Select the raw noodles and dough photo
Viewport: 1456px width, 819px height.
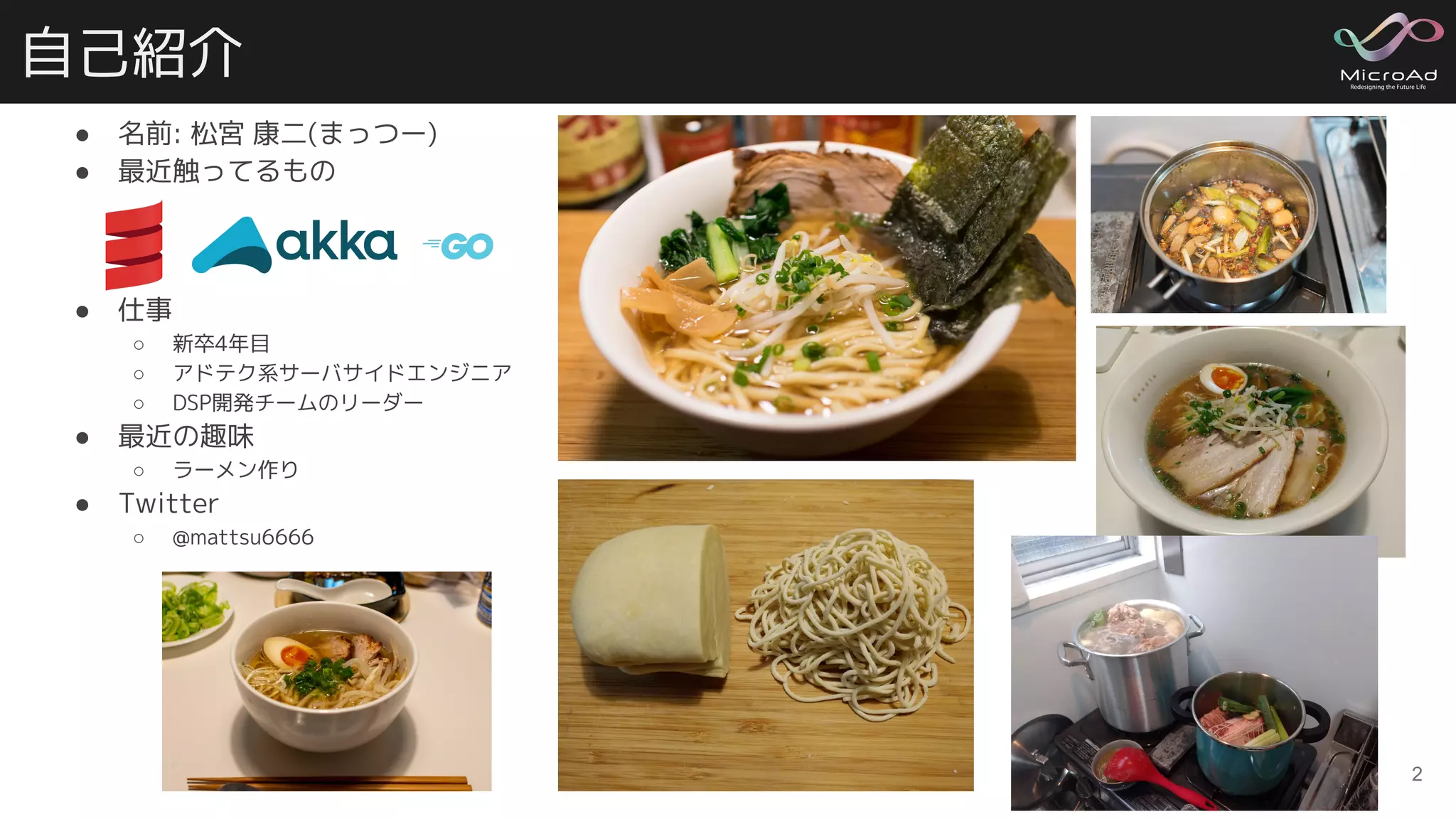(x=766, y=635)
